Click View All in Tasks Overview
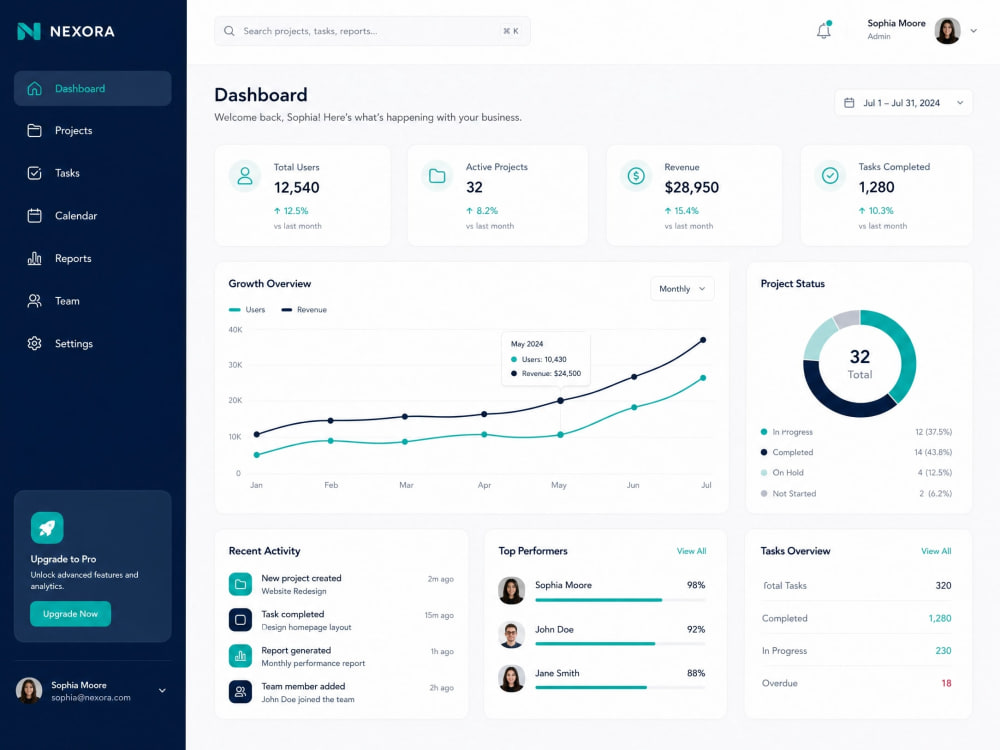The width and height of the screenshot is (1000, 750). pos(936,551)
